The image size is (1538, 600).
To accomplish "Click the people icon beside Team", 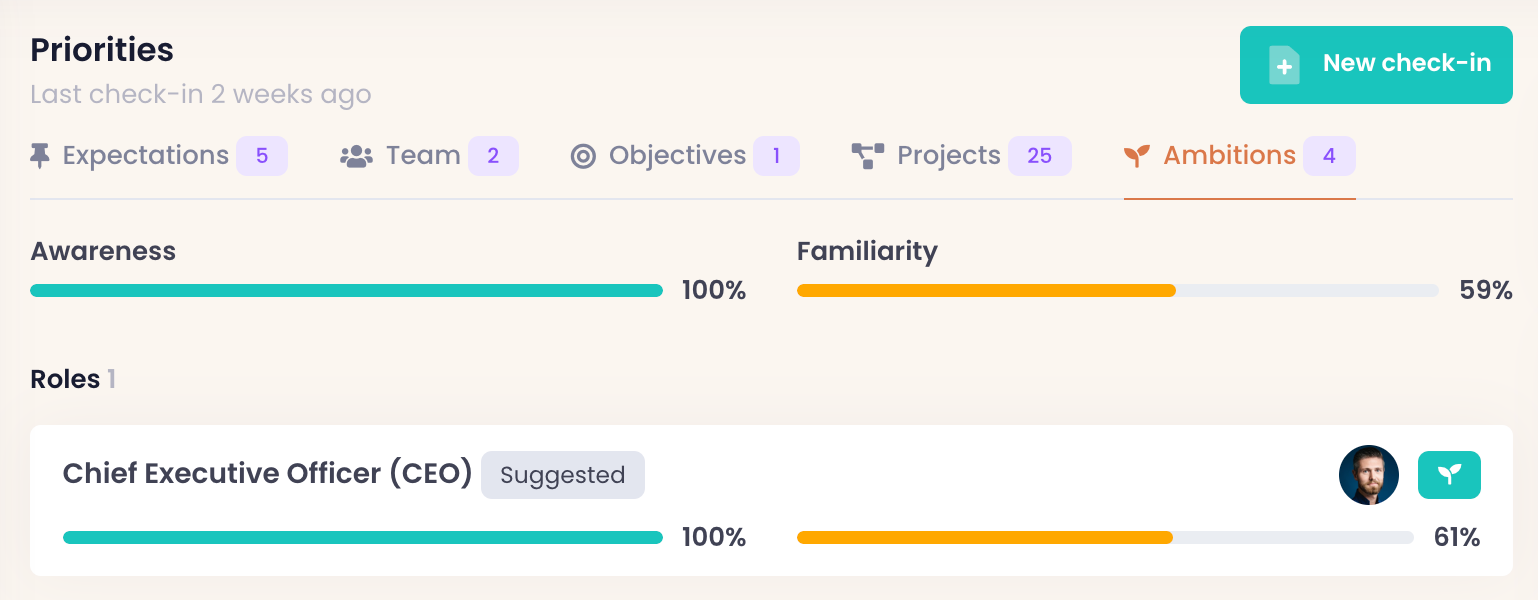I will [x=356, y=156].
